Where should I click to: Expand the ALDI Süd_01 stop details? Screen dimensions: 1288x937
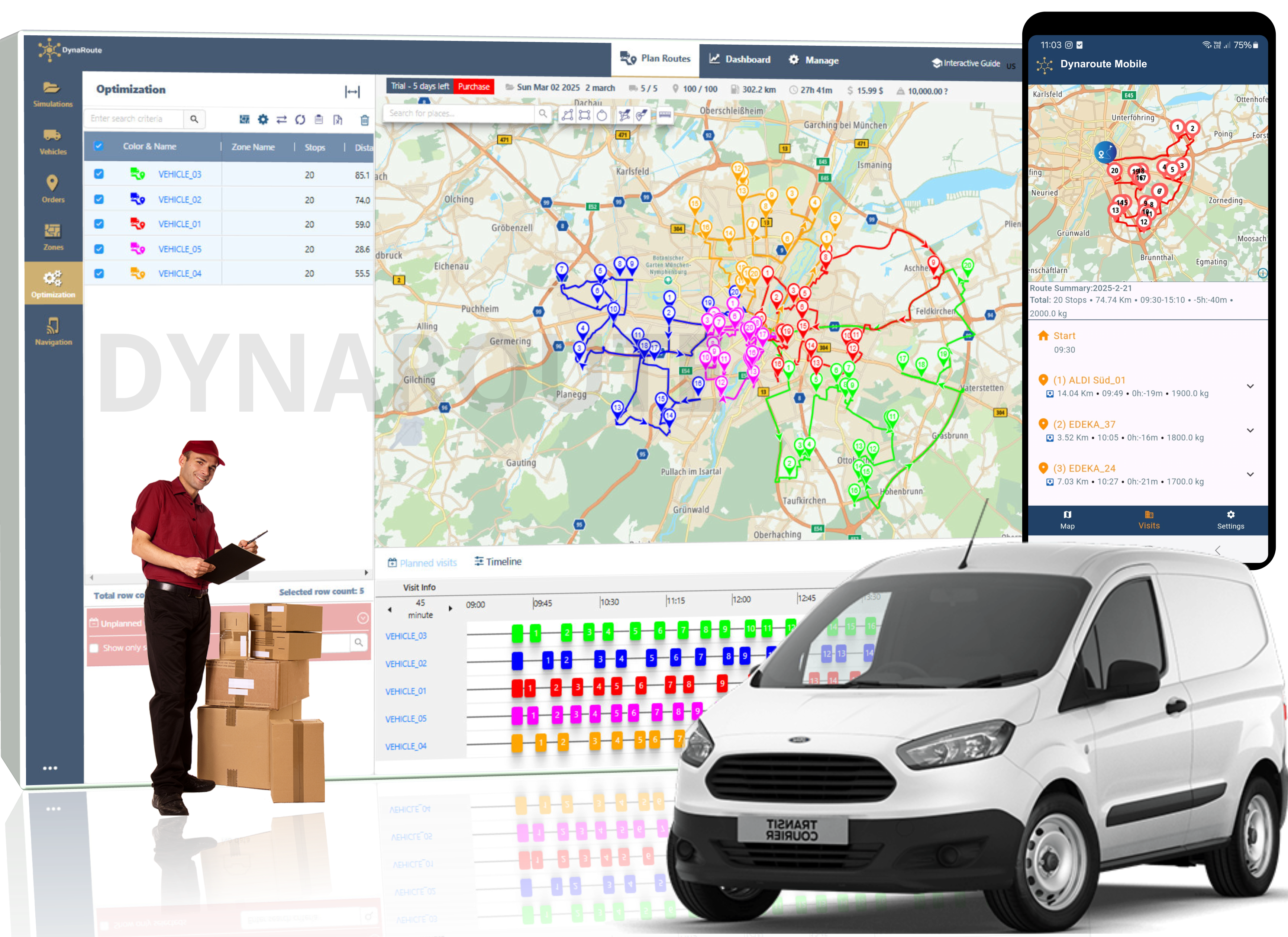(1250, 386)
